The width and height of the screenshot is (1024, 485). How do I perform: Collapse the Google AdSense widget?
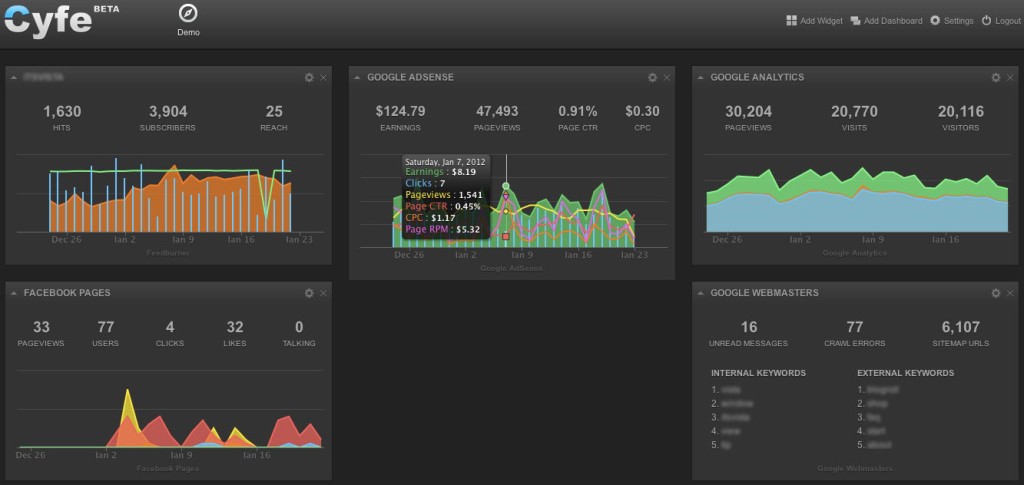(357, 78)
